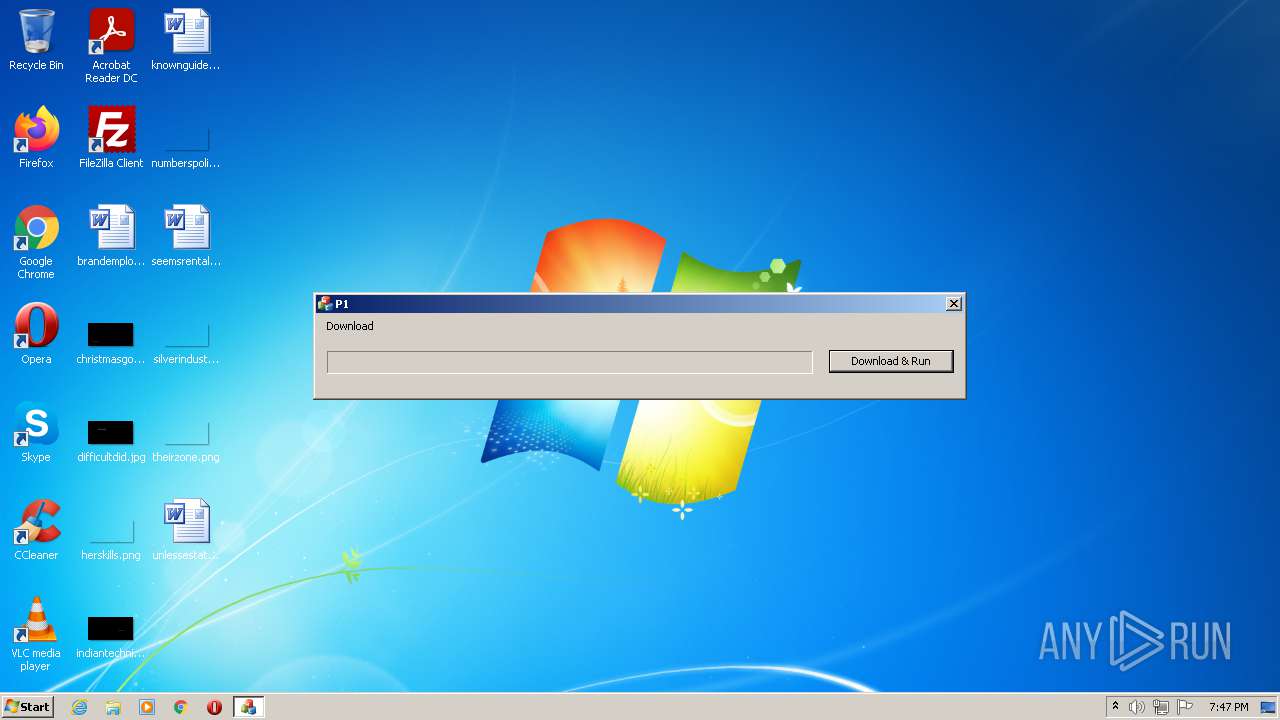The height and width of the screenshot is (720, 1280).
Task: Select the unlessastat Word document
Action: [x=186, y=530]
